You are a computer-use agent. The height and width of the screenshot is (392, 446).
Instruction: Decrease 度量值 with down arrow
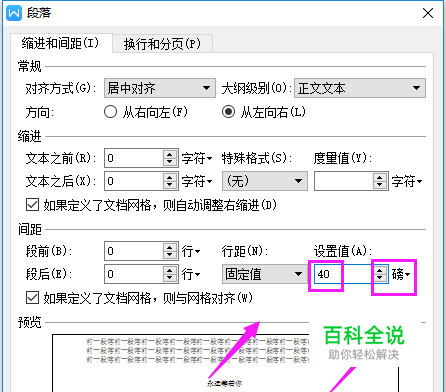[x=380, y=185]
